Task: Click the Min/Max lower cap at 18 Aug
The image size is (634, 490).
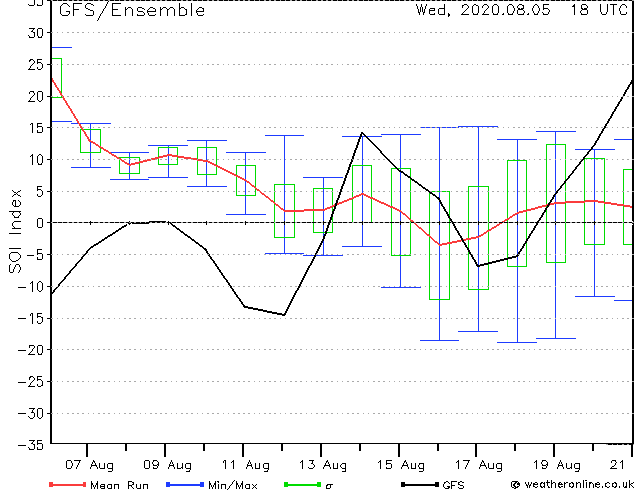Action: click(517, 342)
